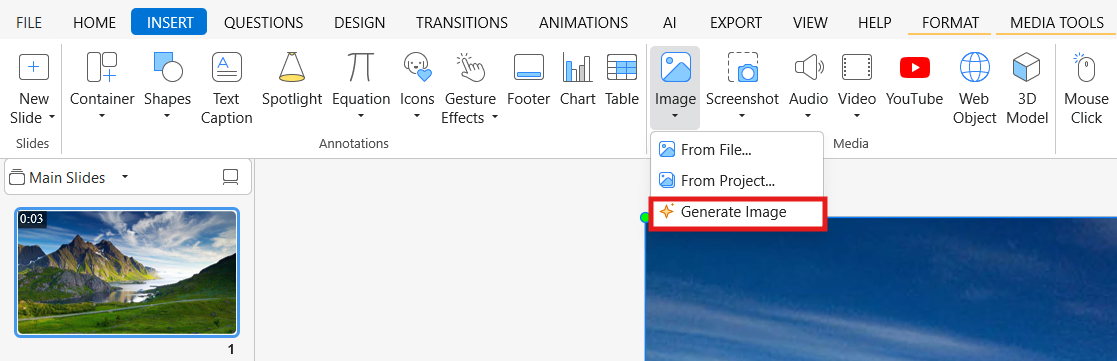Click the New Slide icon
Image resolution: width=1117 pixels, height=361 pixels.
tap(33, 68)
